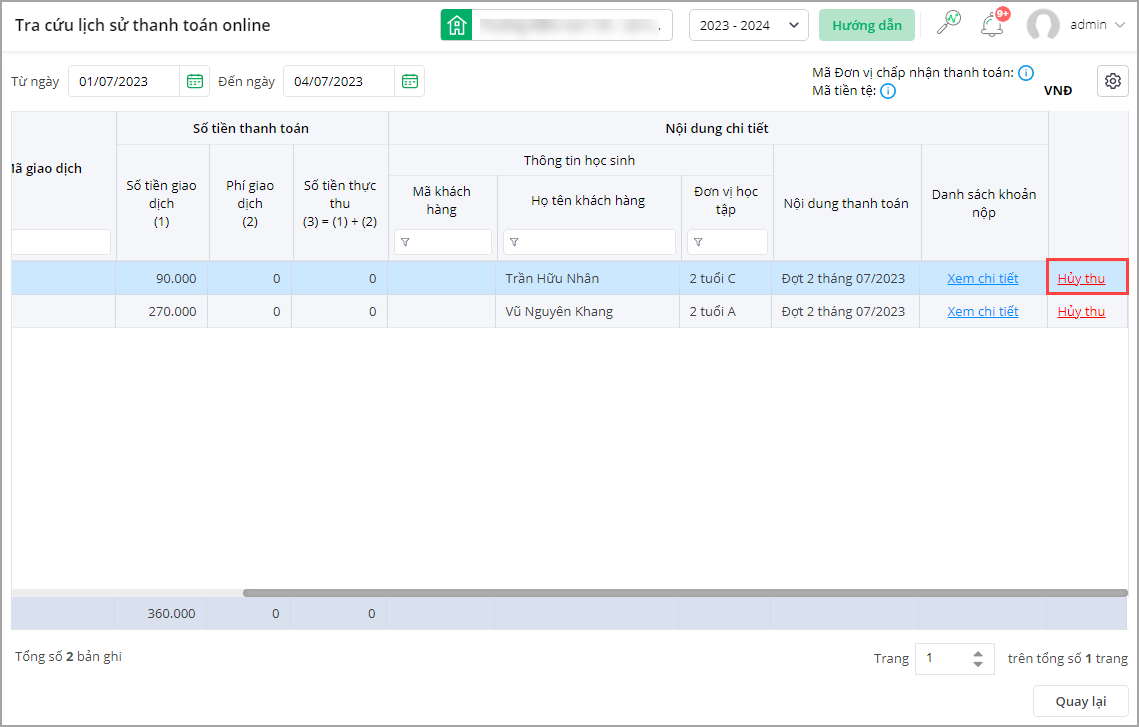Click the page number stepper arrows
Image resolution: width=1139 pixels, height=727 pixels.
(978, 659)
